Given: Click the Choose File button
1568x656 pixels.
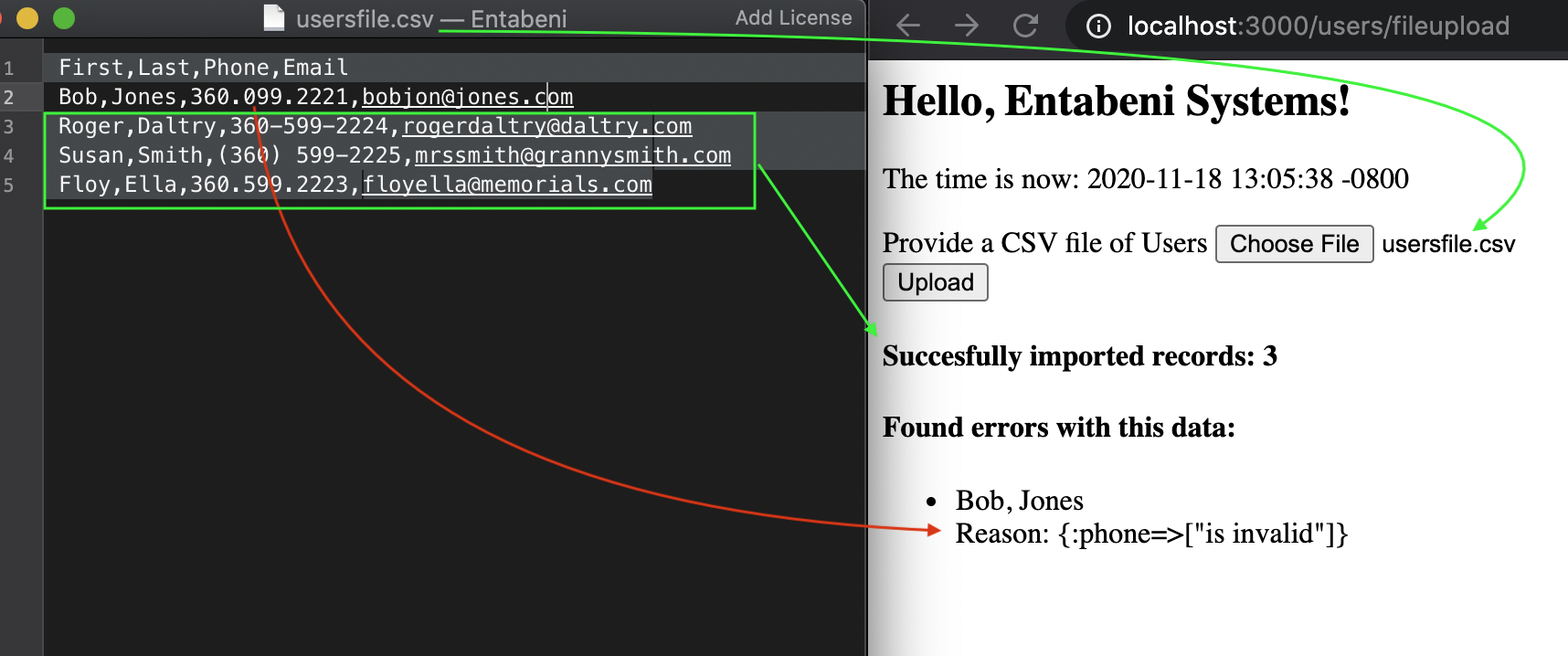Looking at the screenshot, I should pos(1294,244).
